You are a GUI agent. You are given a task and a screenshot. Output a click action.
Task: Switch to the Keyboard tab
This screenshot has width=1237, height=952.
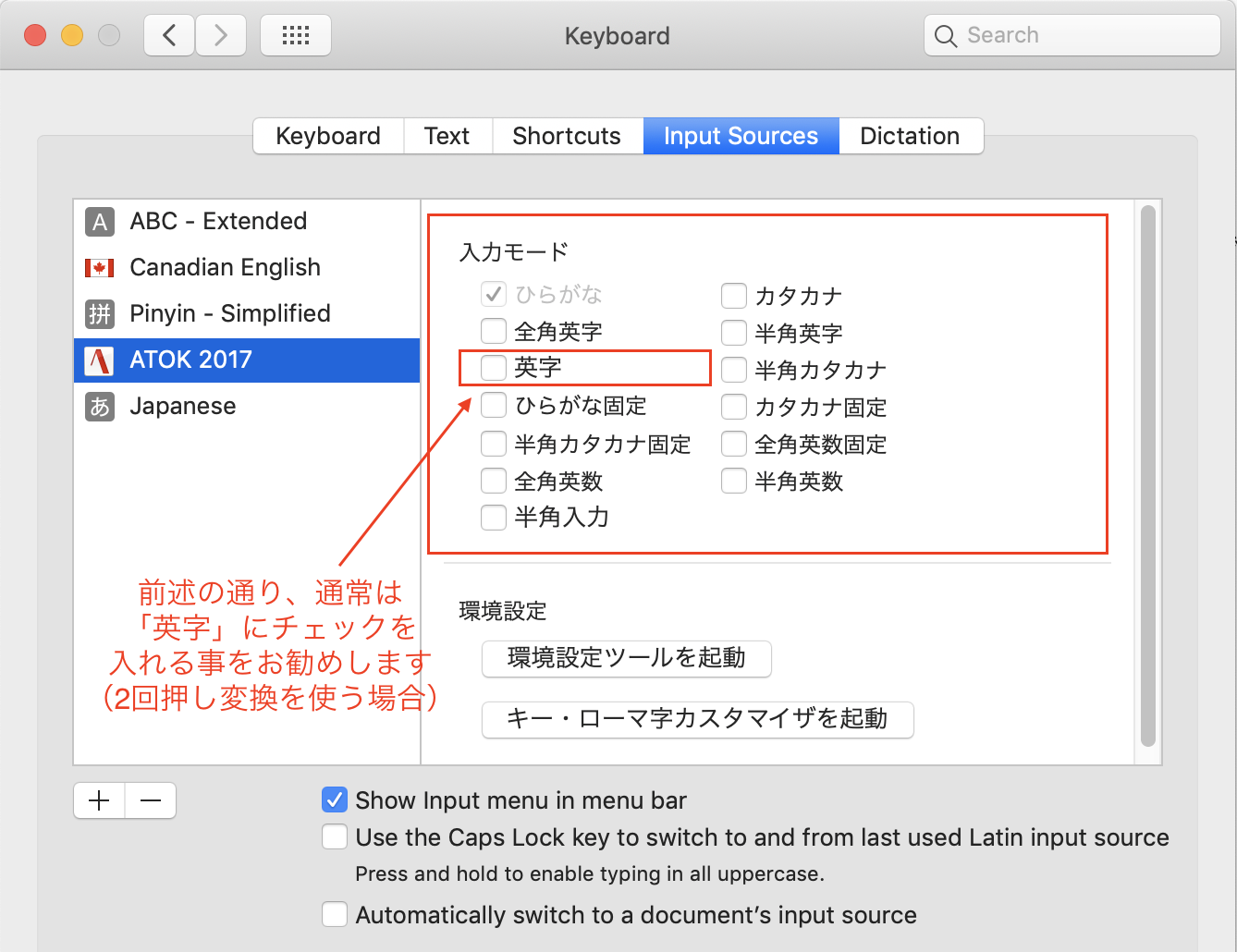coord(328,136)
